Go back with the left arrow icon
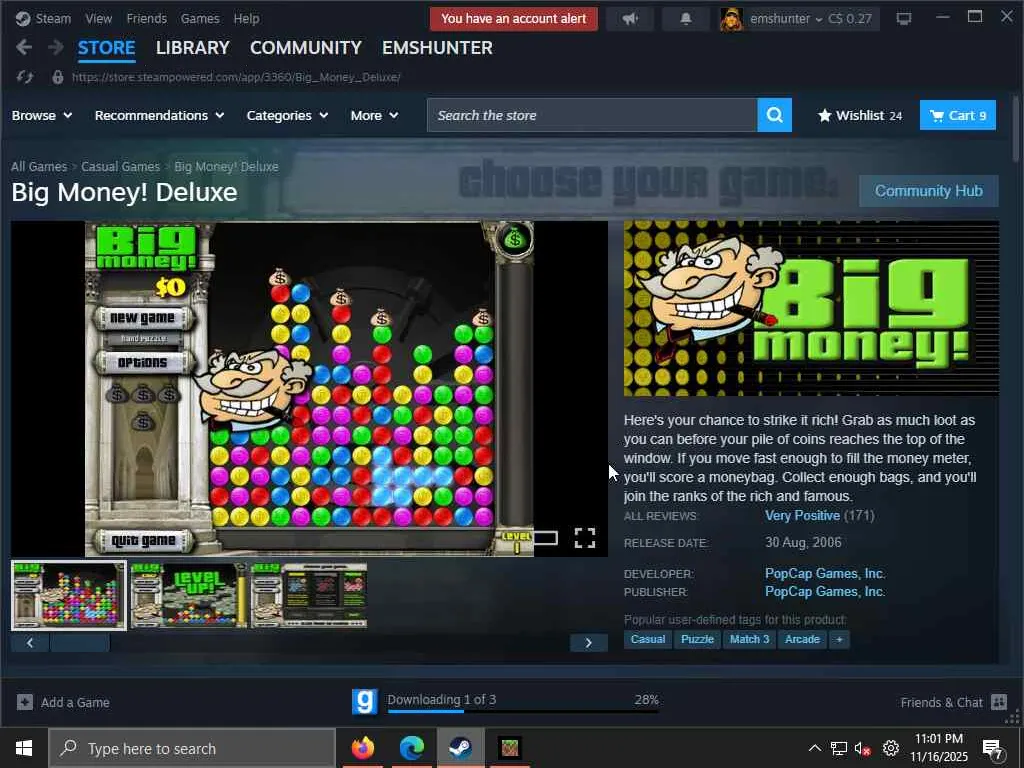The width and height of the screenshot is (1024, 768). pyautogui.click(x=24, y=48)
